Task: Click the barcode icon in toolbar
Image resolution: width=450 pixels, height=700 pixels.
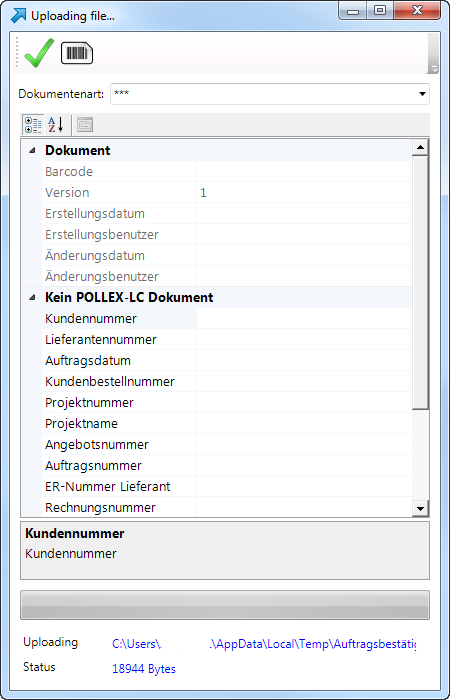Action: tap(77, 54)
